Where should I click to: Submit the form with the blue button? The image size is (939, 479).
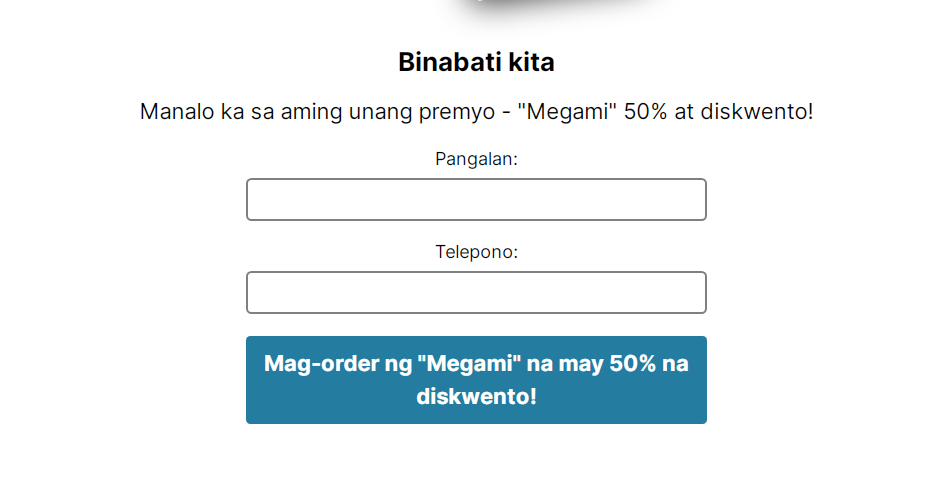tap(476, 380)
